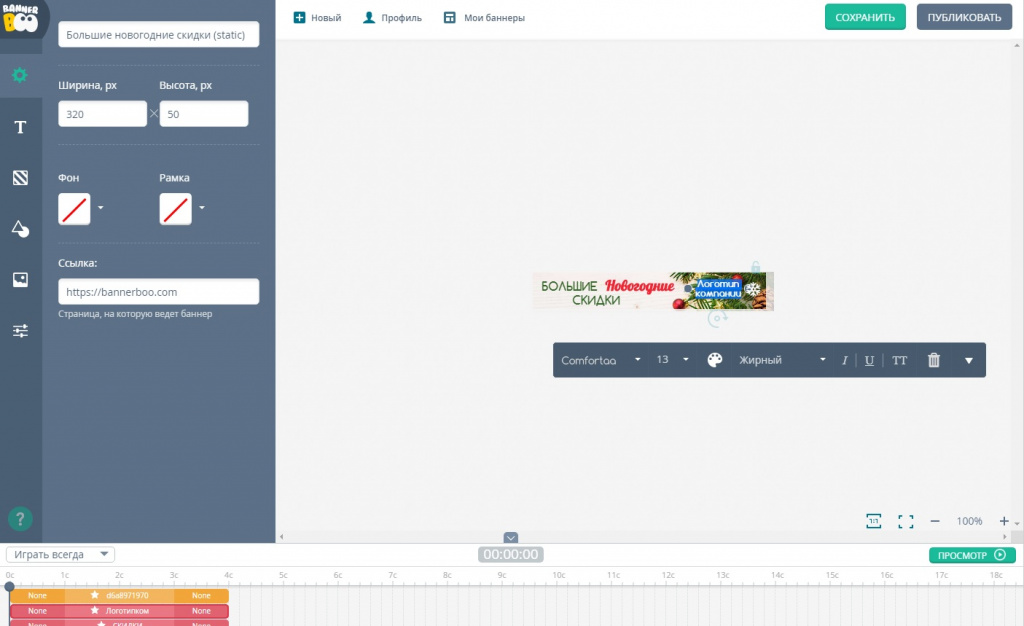Open the help question mark

[20, 519]
